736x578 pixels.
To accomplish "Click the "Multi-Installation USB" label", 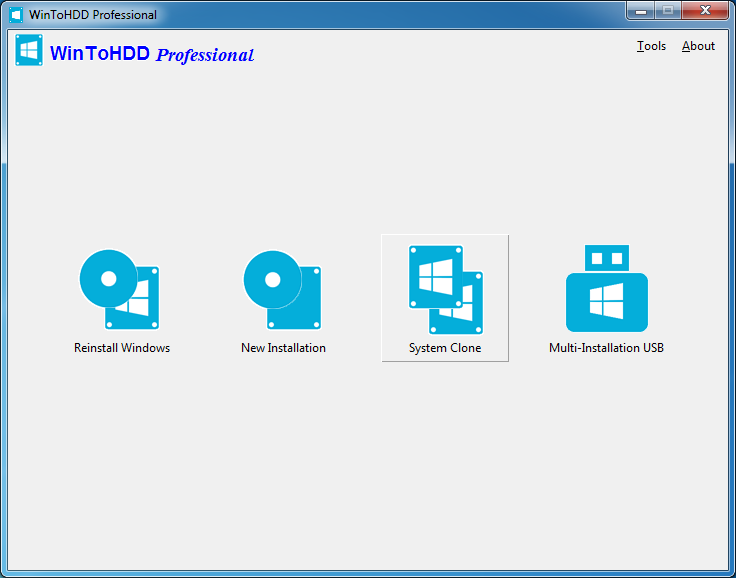I will (606, 348).
